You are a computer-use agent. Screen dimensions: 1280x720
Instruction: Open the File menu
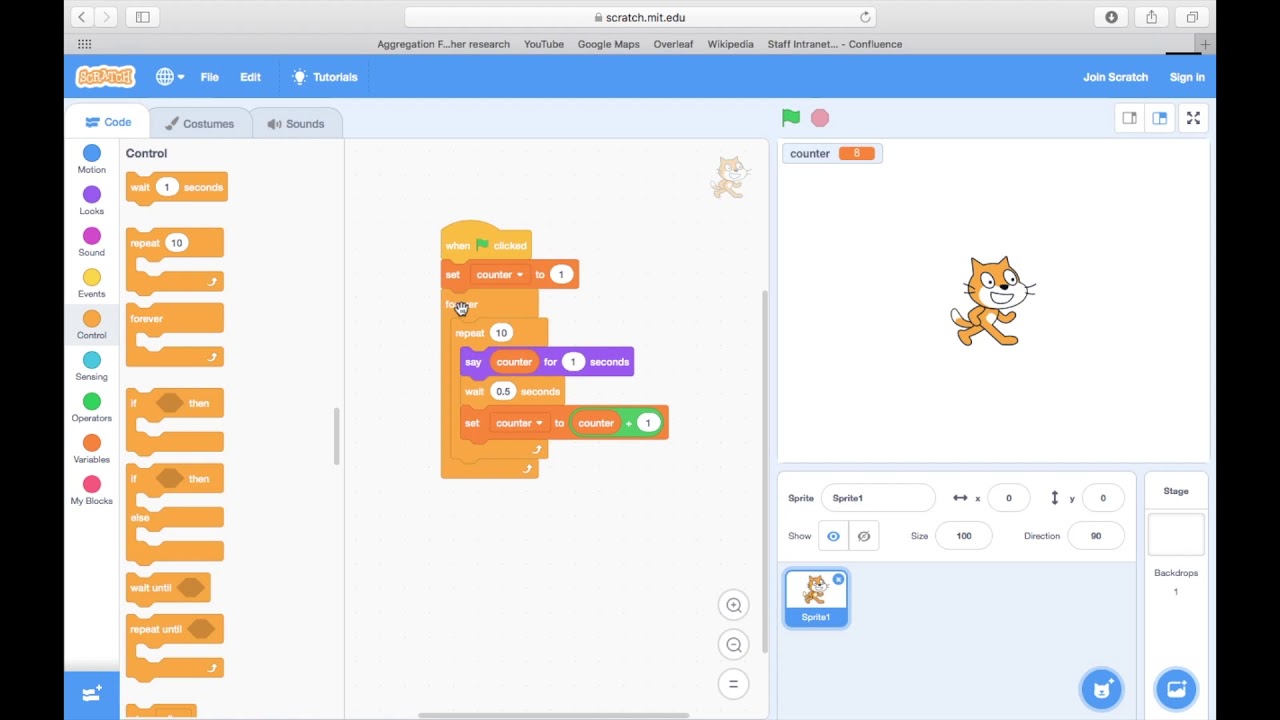tap(209, 77)
